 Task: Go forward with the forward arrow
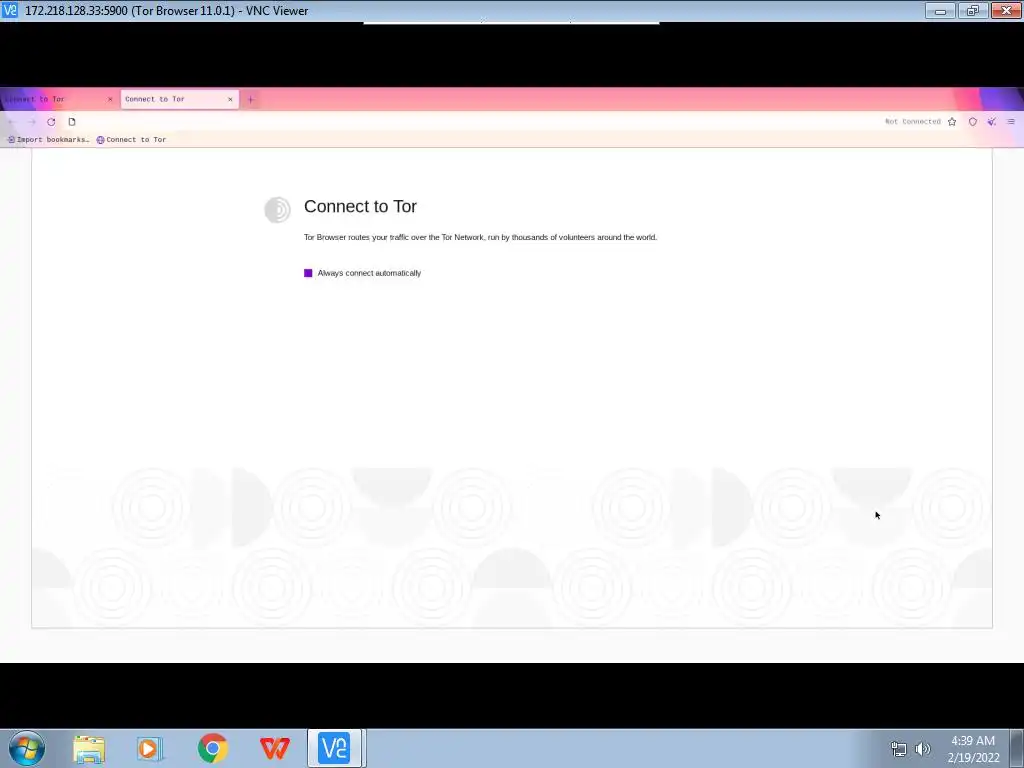pyautogui.click(x=31, y=122)
